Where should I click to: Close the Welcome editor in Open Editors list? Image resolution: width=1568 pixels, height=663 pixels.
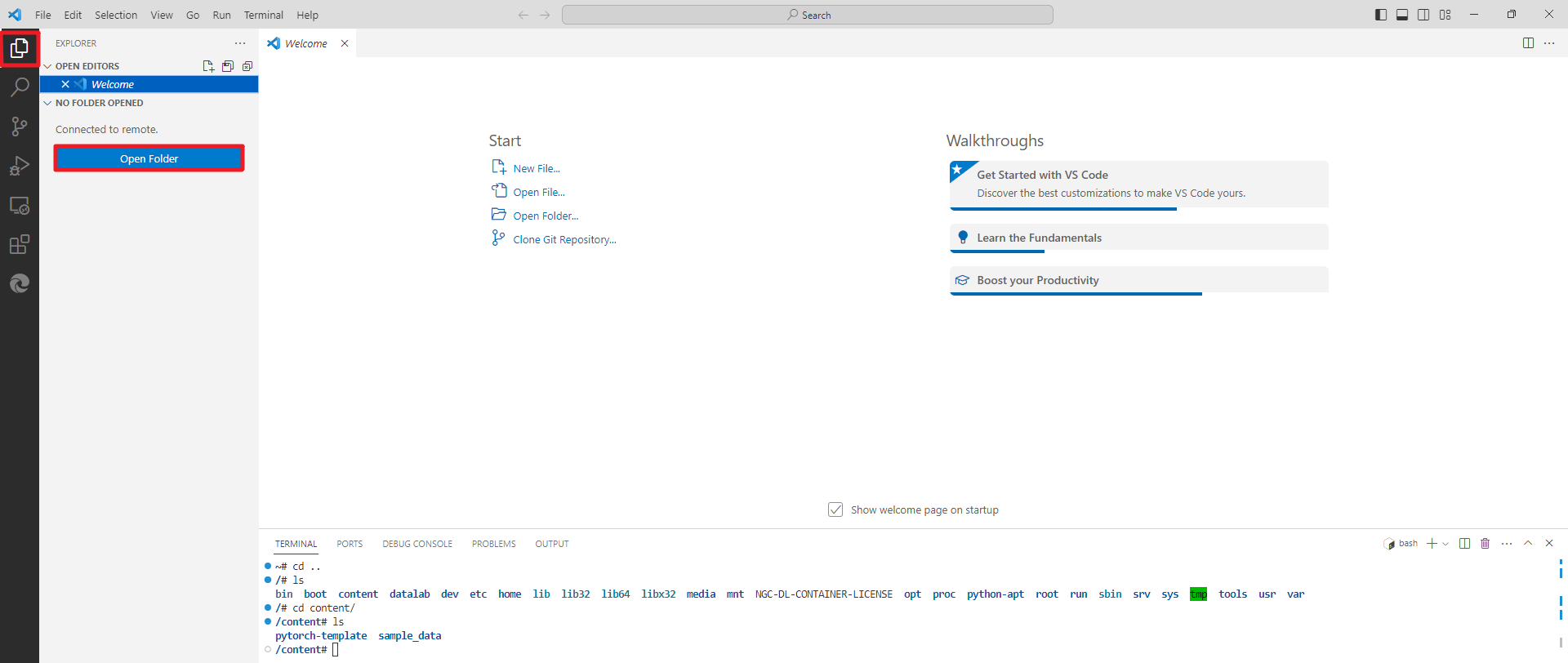click(65, 84)
